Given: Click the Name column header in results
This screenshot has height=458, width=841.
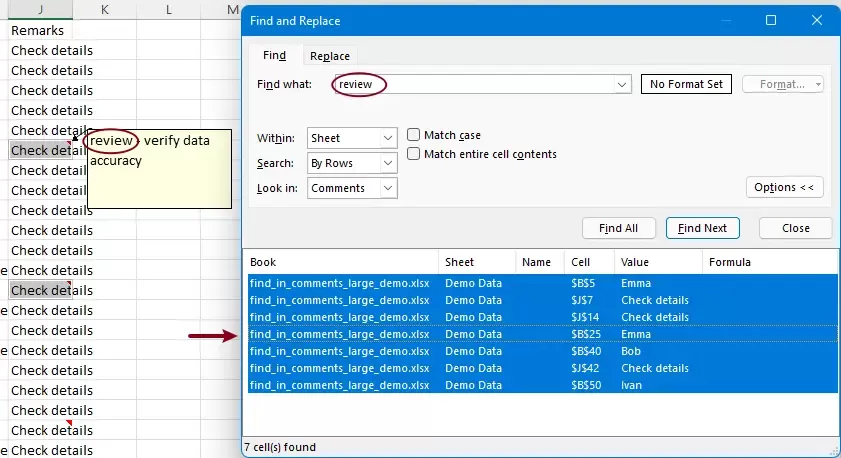Looking at the screenshot, I should (540, 262).
